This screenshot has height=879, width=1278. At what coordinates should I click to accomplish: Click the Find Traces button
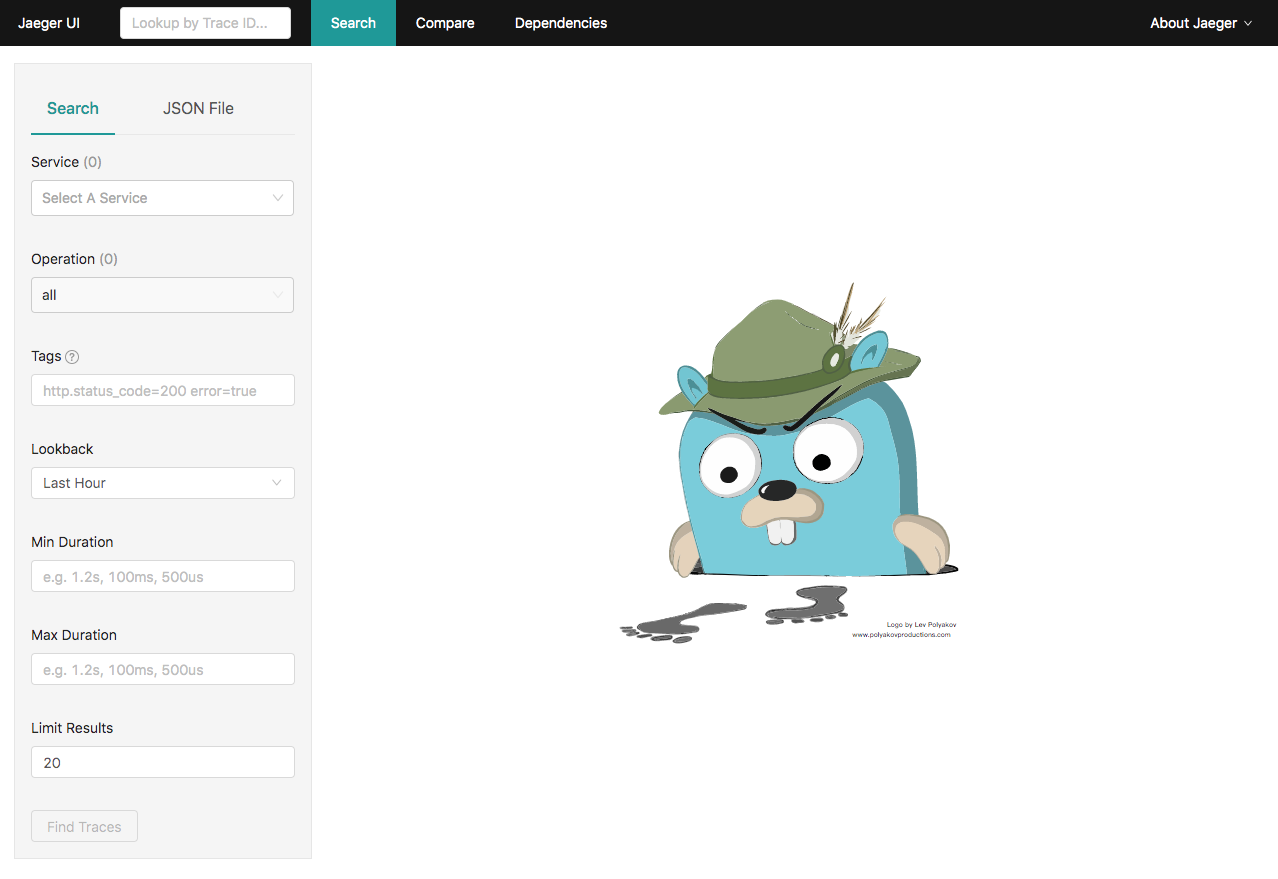[x=84, y=826]
